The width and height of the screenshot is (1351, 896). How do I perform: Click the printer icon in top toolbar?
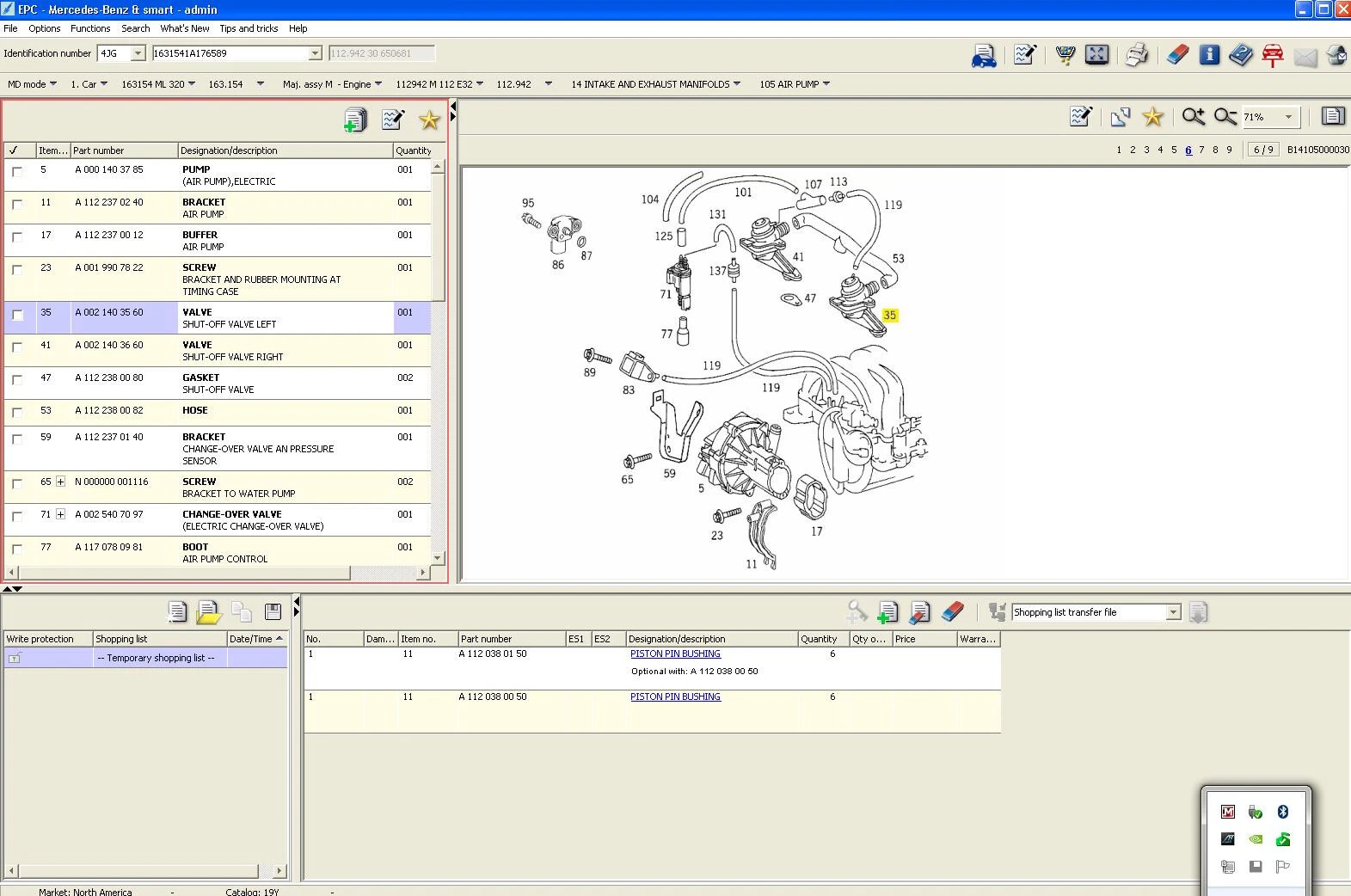coord(1137,55)
